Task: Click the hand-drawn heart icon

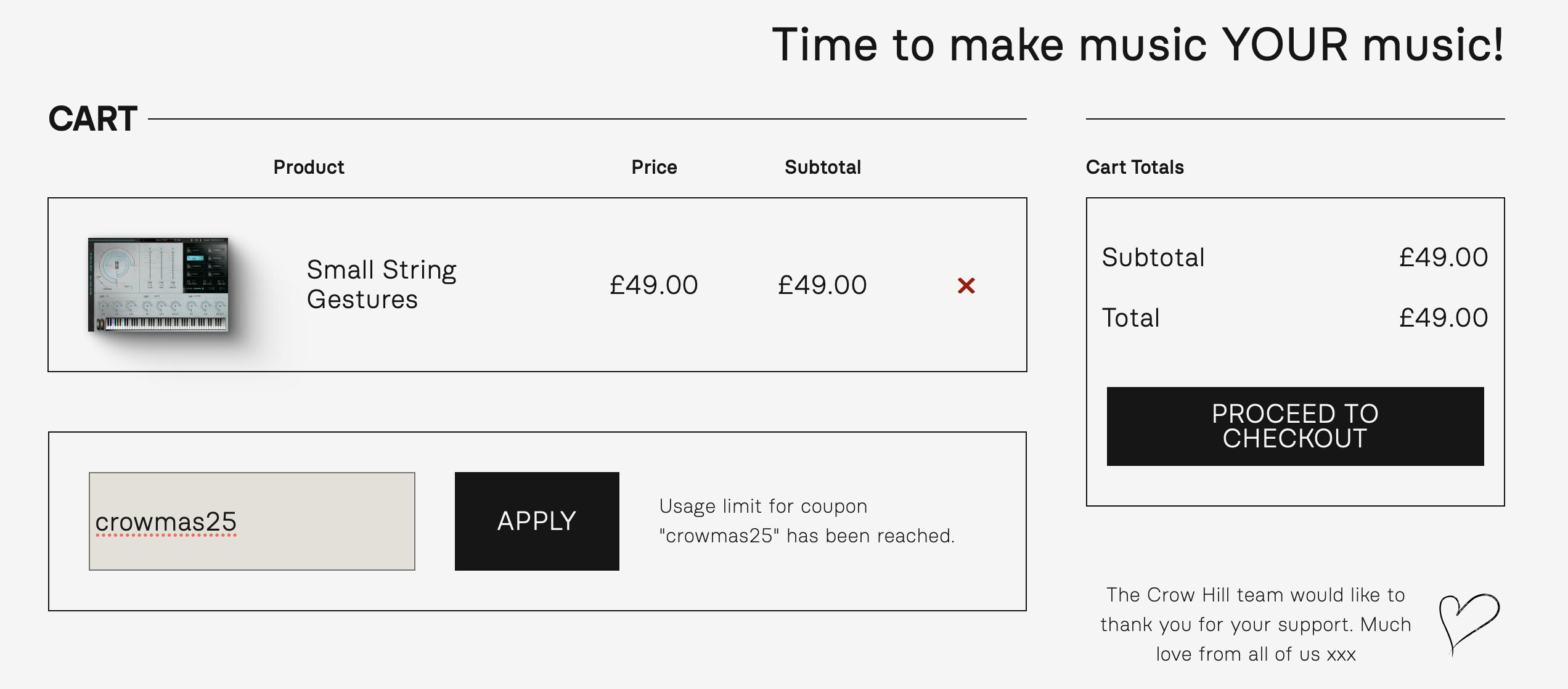Action: (1468, 622)
